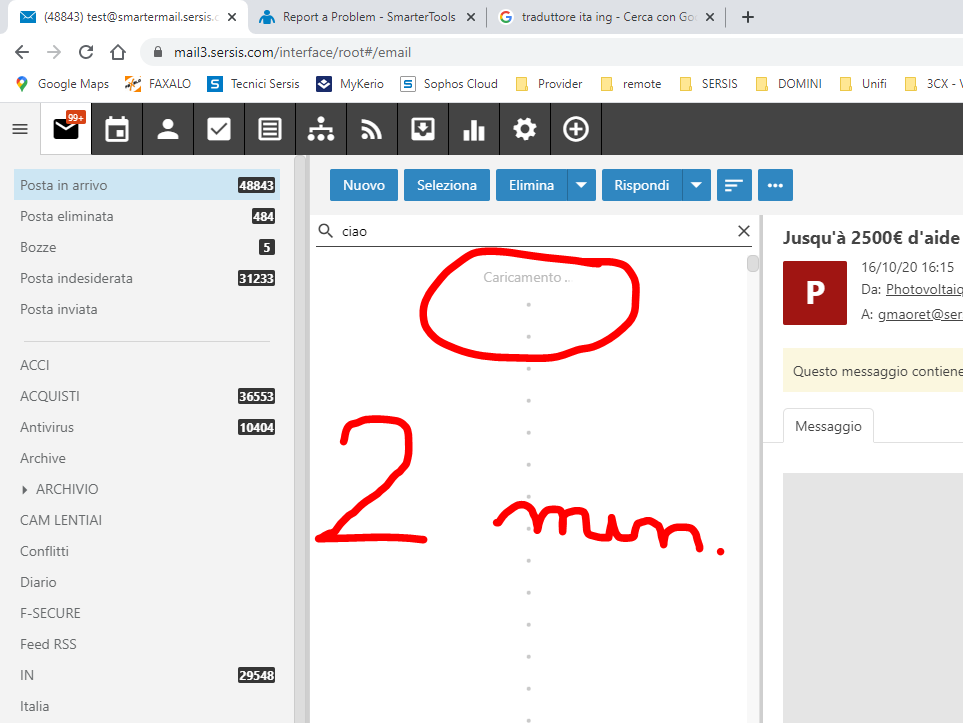Click the sort messages icon button
The image size is (963, 723).
[734, 185]
